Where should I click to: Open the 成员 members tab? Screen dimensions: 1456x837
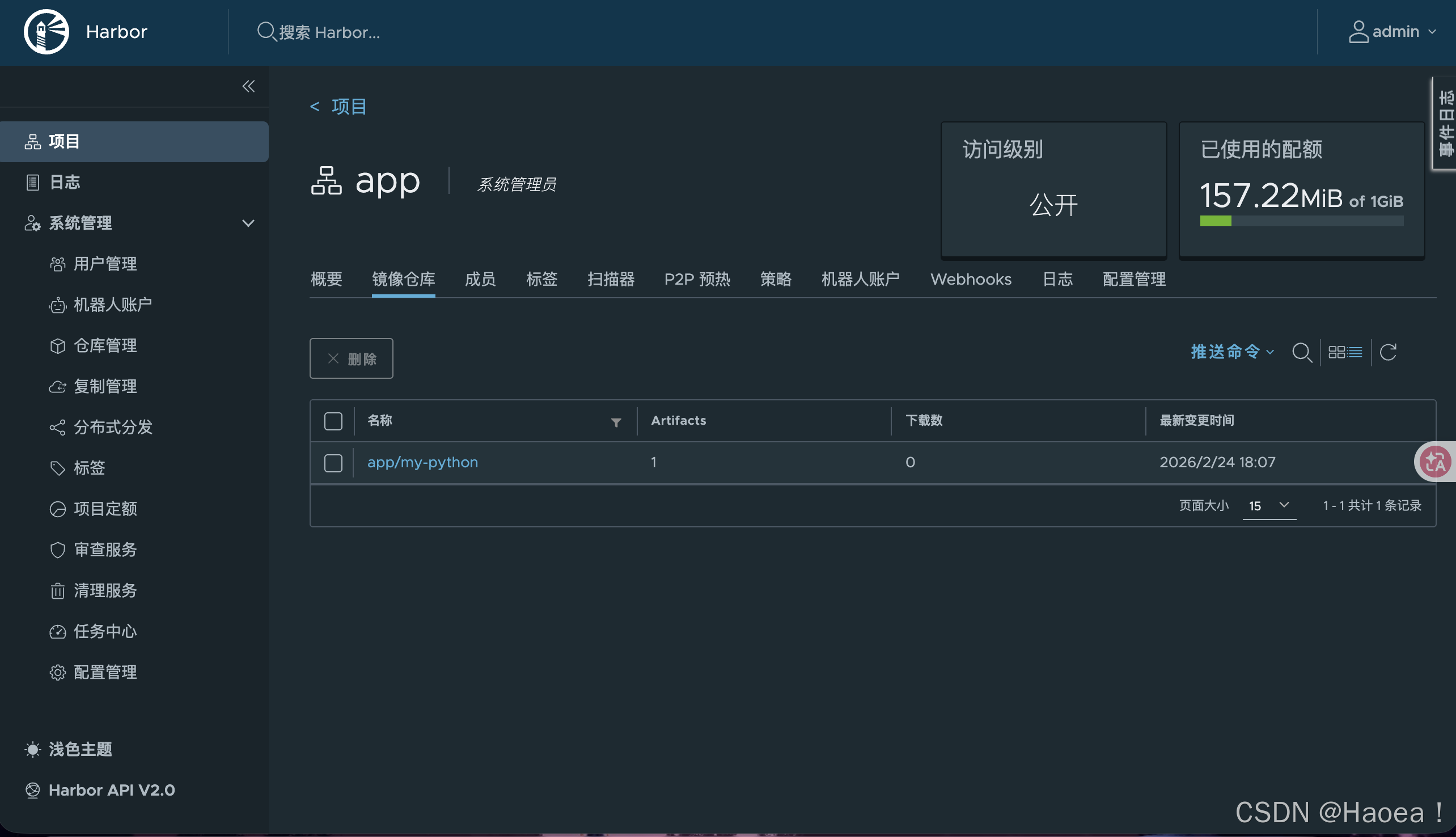[480, 280]
